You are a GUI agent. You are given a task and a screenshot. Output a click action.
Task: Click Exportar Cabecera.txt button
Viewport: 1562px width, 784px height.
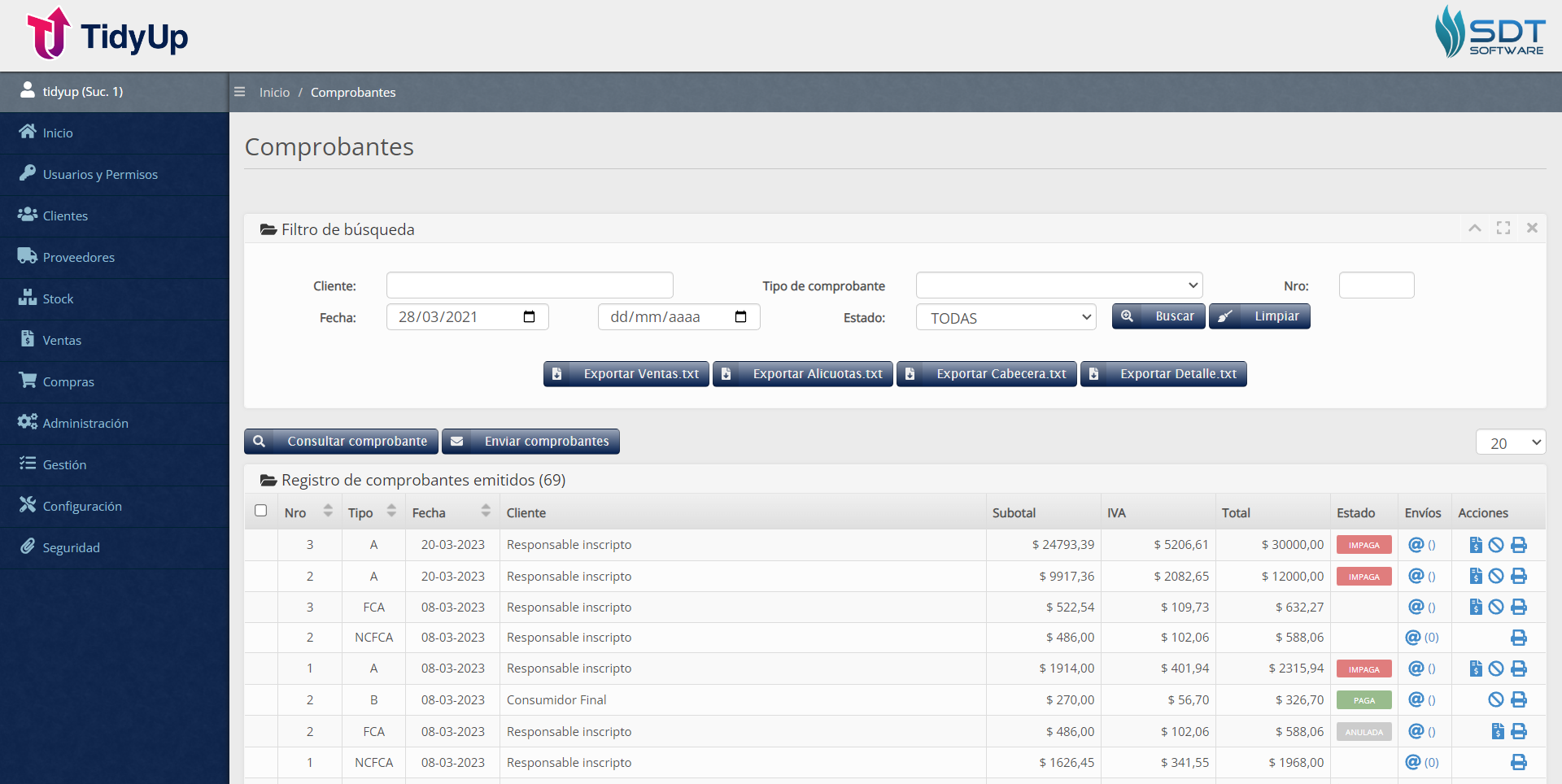point(987,374)
